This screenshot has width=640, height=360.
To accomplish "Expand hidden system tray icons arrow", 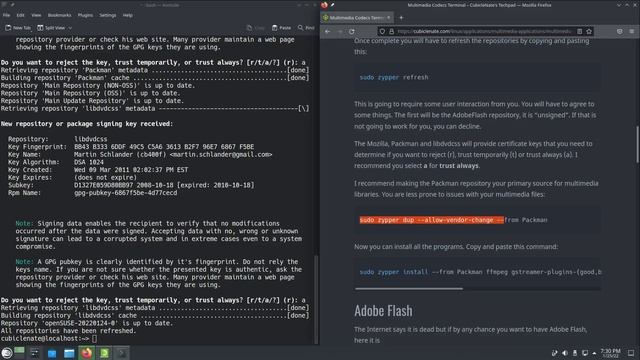I will (x=594, y=353).
